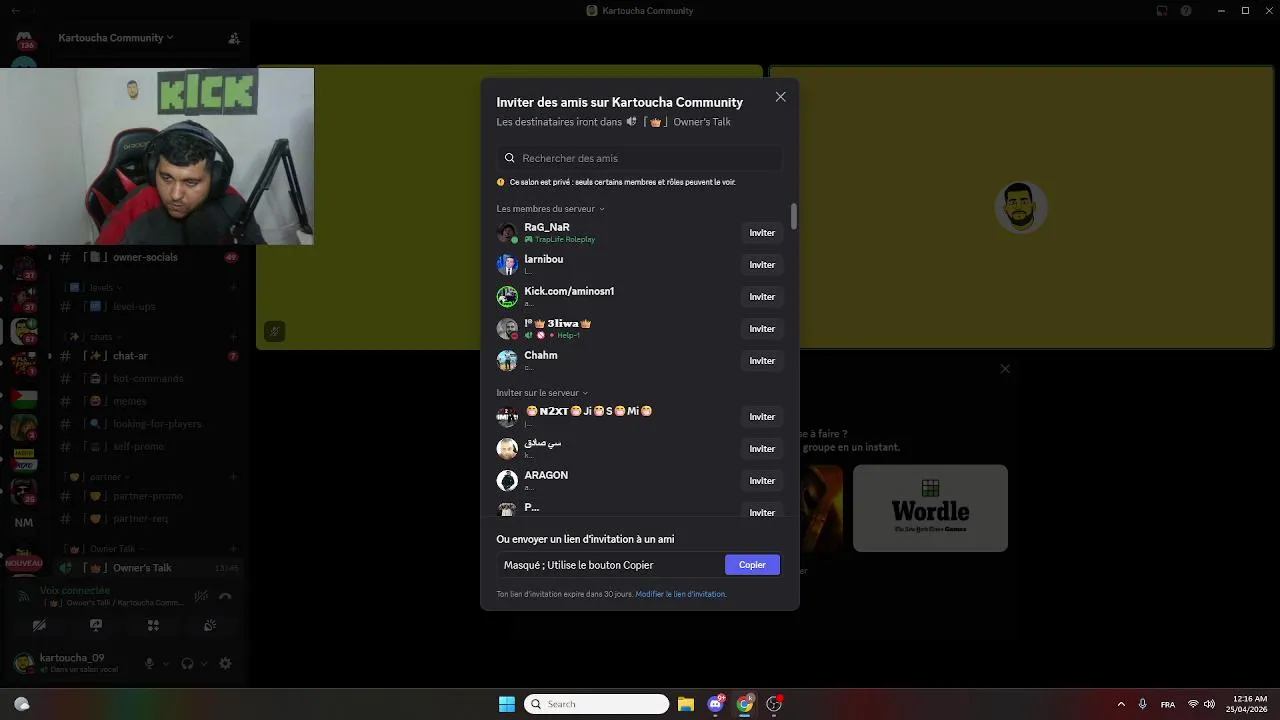
Task: Open the activities launcher icon
Action: pos(153,625)
